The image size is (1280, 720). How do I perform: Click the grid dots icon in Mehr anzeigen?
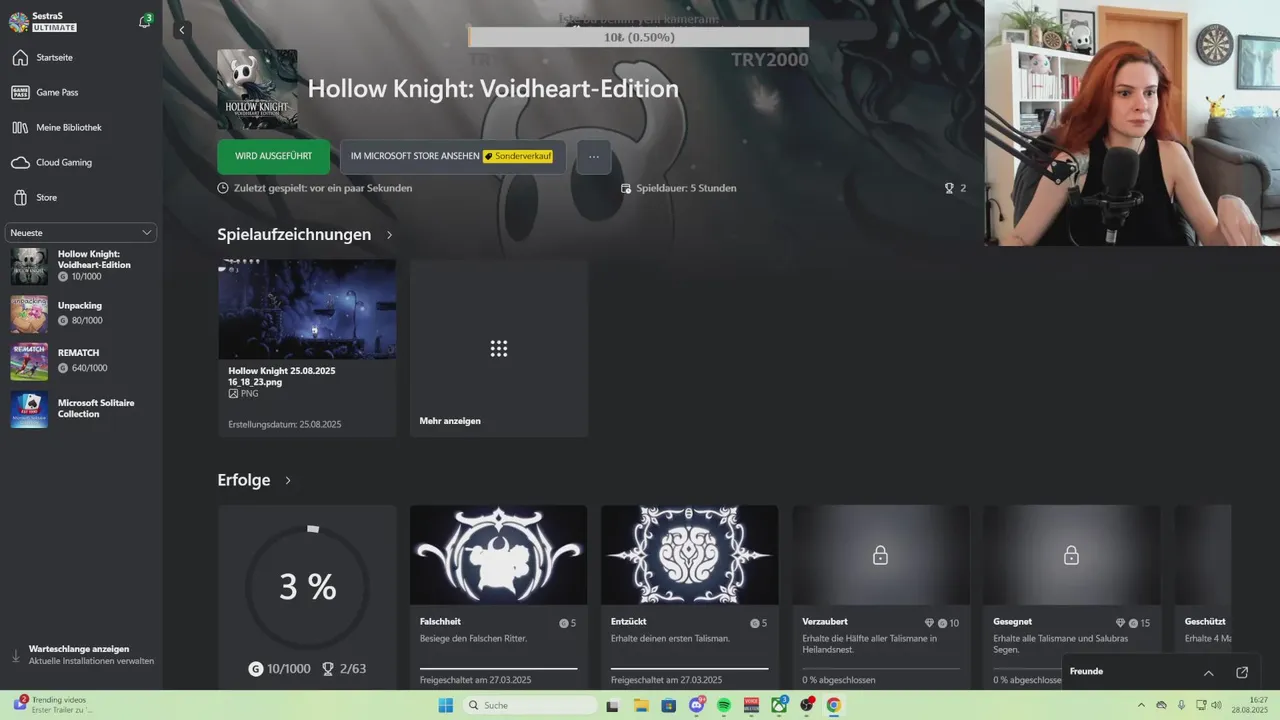[x=499, y=348]
